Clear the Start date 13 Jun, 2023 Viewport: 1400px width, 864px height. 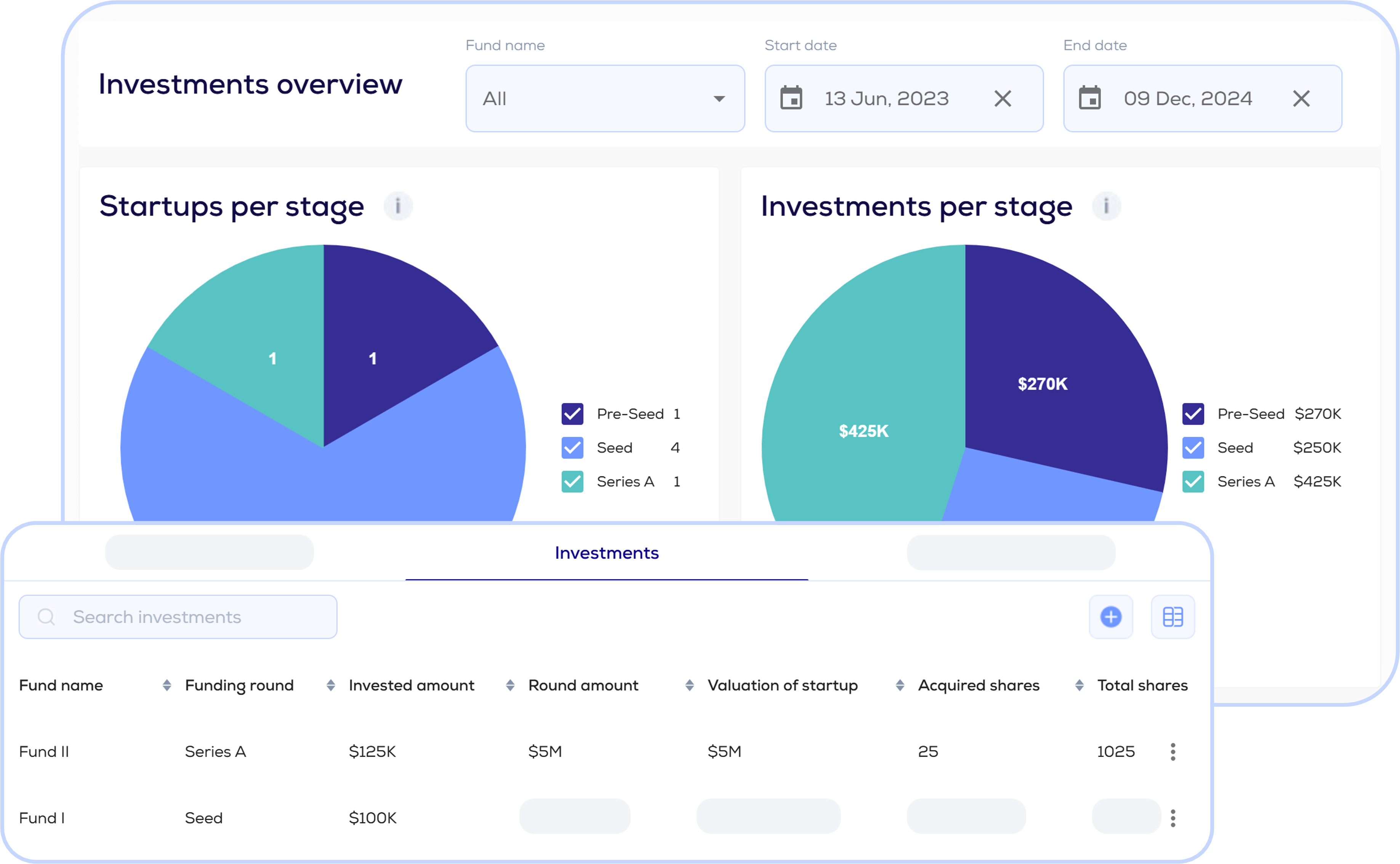pyautogui.click(x=1002, y=98)
